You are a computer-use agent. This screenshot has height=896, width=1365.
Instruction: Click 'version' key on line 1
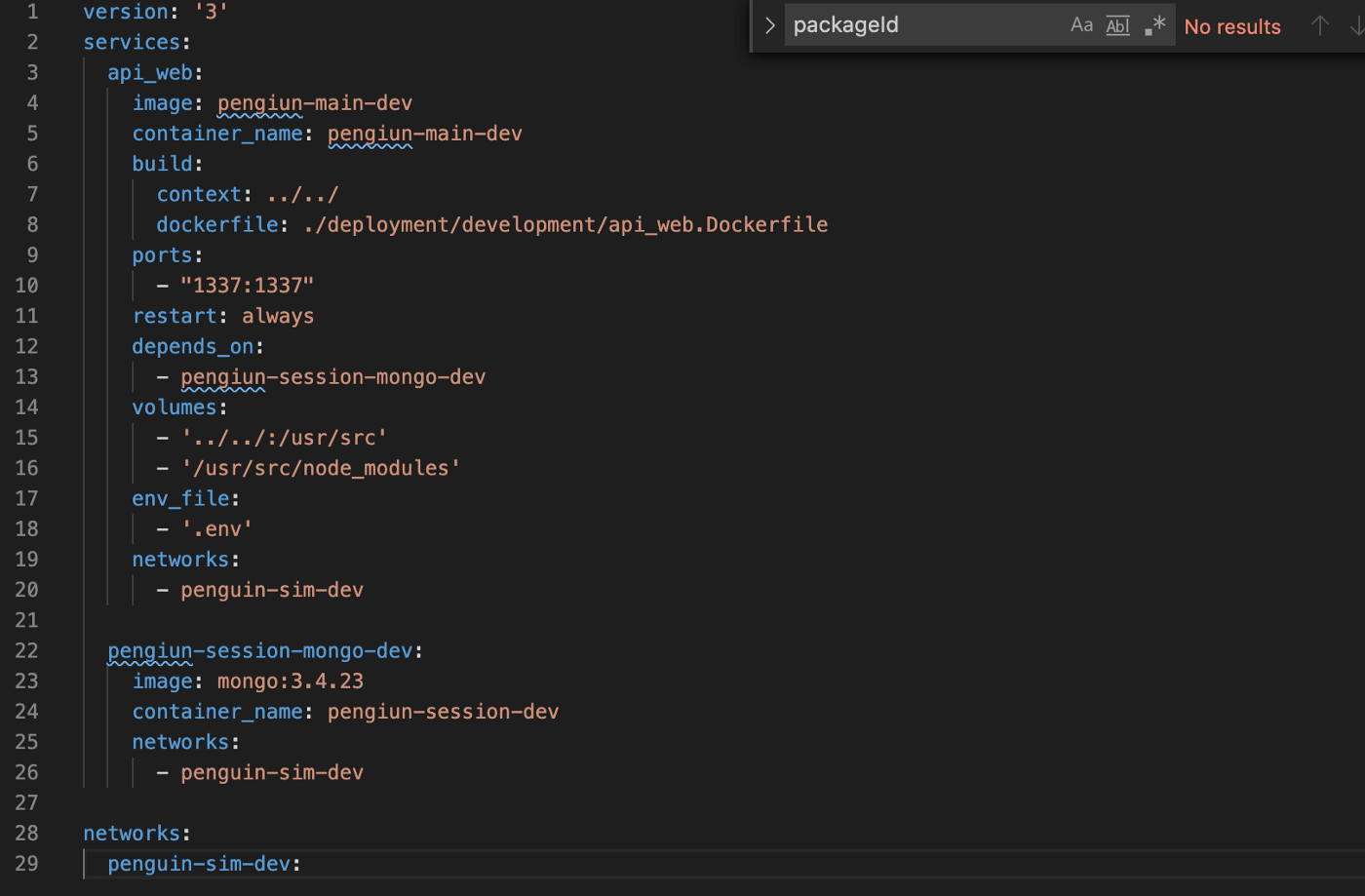click(126, 12)
